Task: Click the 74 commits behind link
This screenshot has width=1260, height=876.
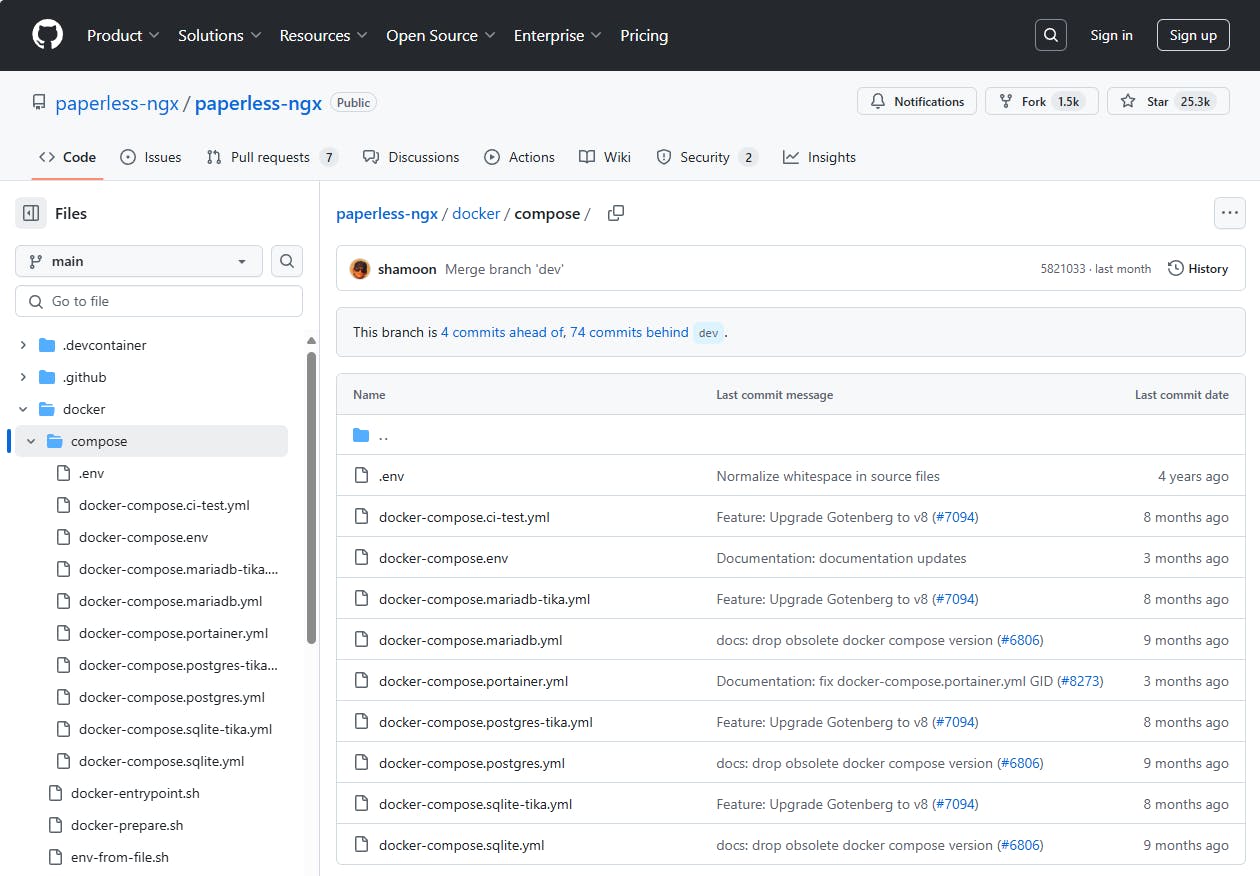Action: pos(629,332)
